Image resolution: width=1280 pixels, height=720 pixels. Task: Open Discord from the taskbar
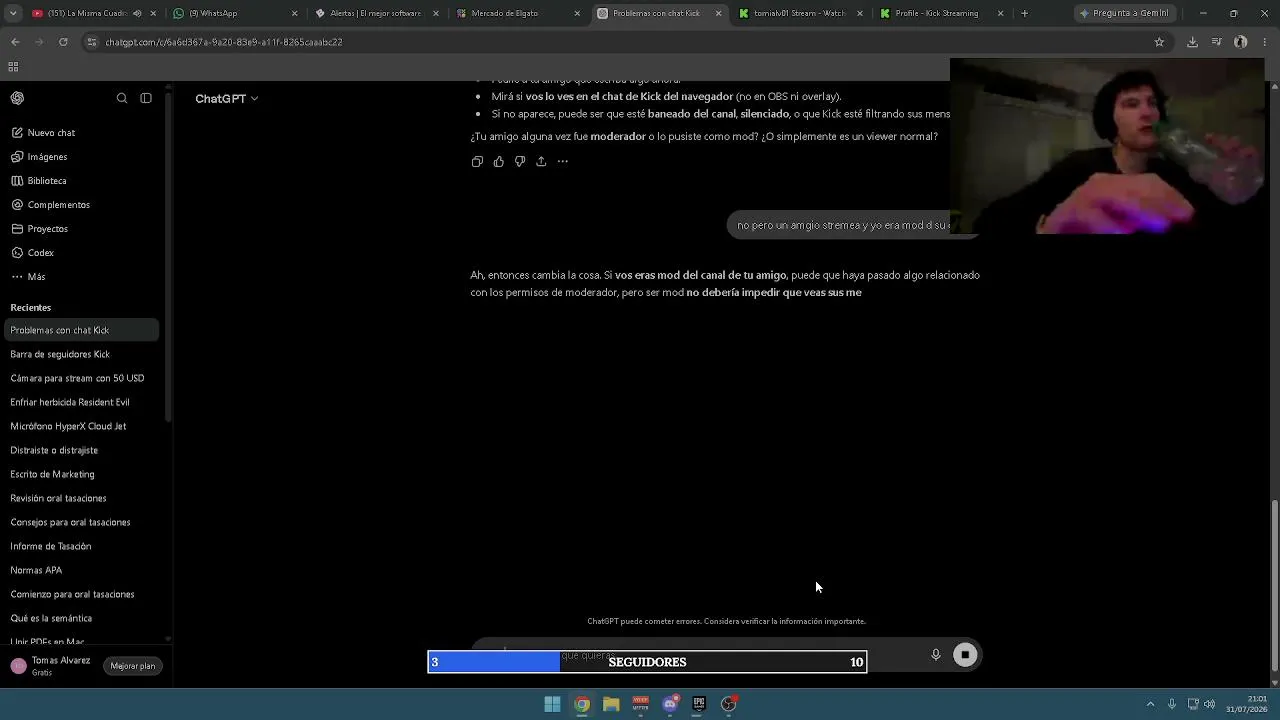pyautogui.click(x=670, y=704)
